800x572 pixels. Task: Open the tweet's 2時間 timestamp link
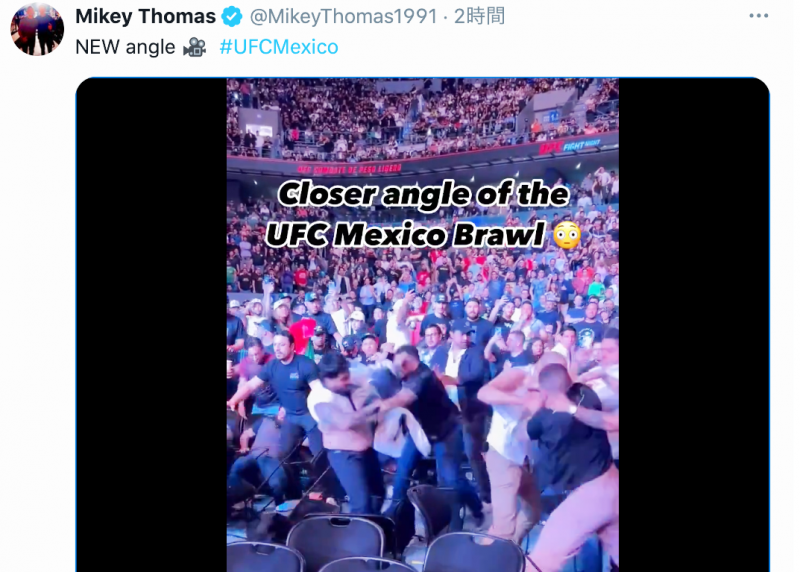(x=479, y=16)
